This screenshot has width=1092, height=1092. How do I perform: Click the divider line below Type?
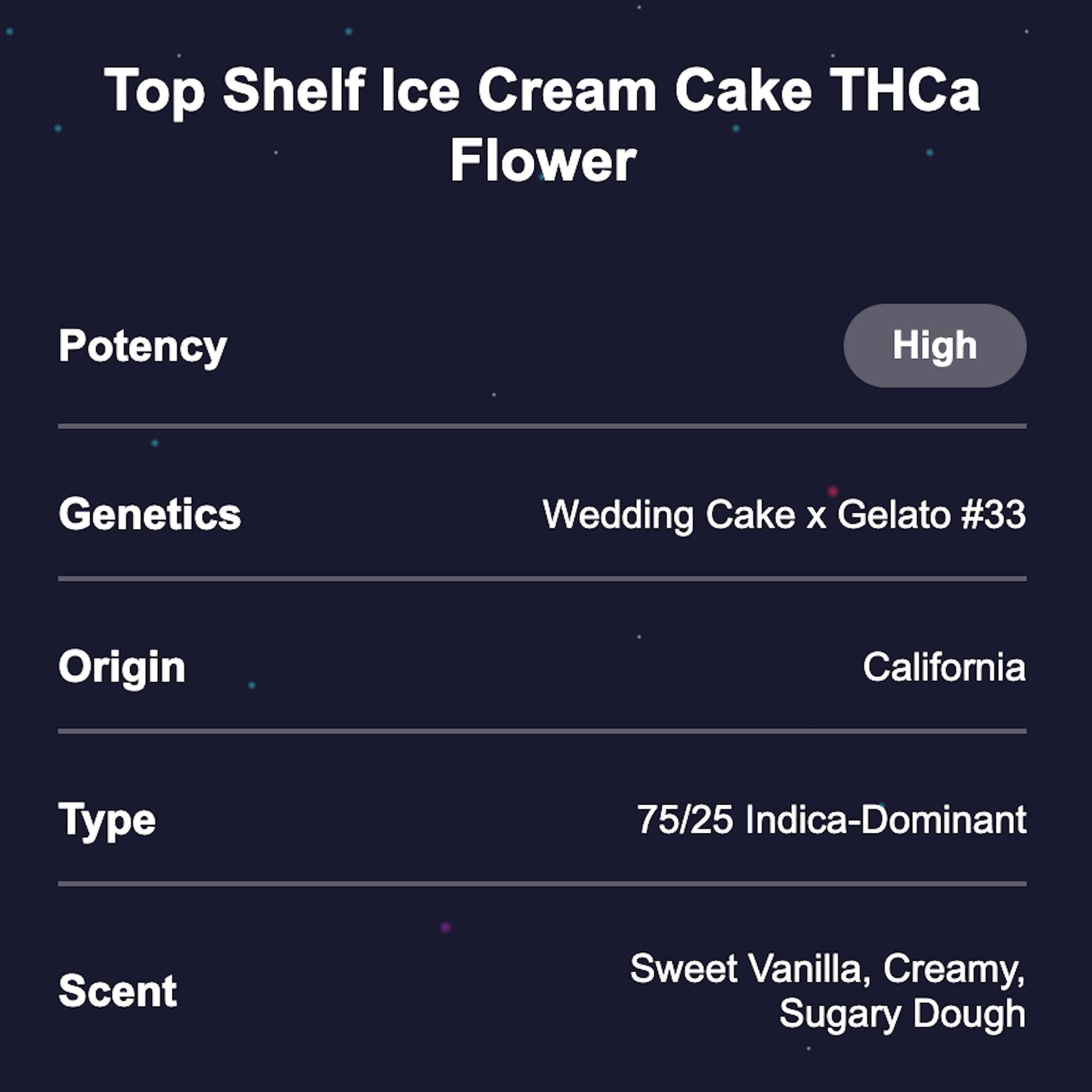tap(542, 884)
